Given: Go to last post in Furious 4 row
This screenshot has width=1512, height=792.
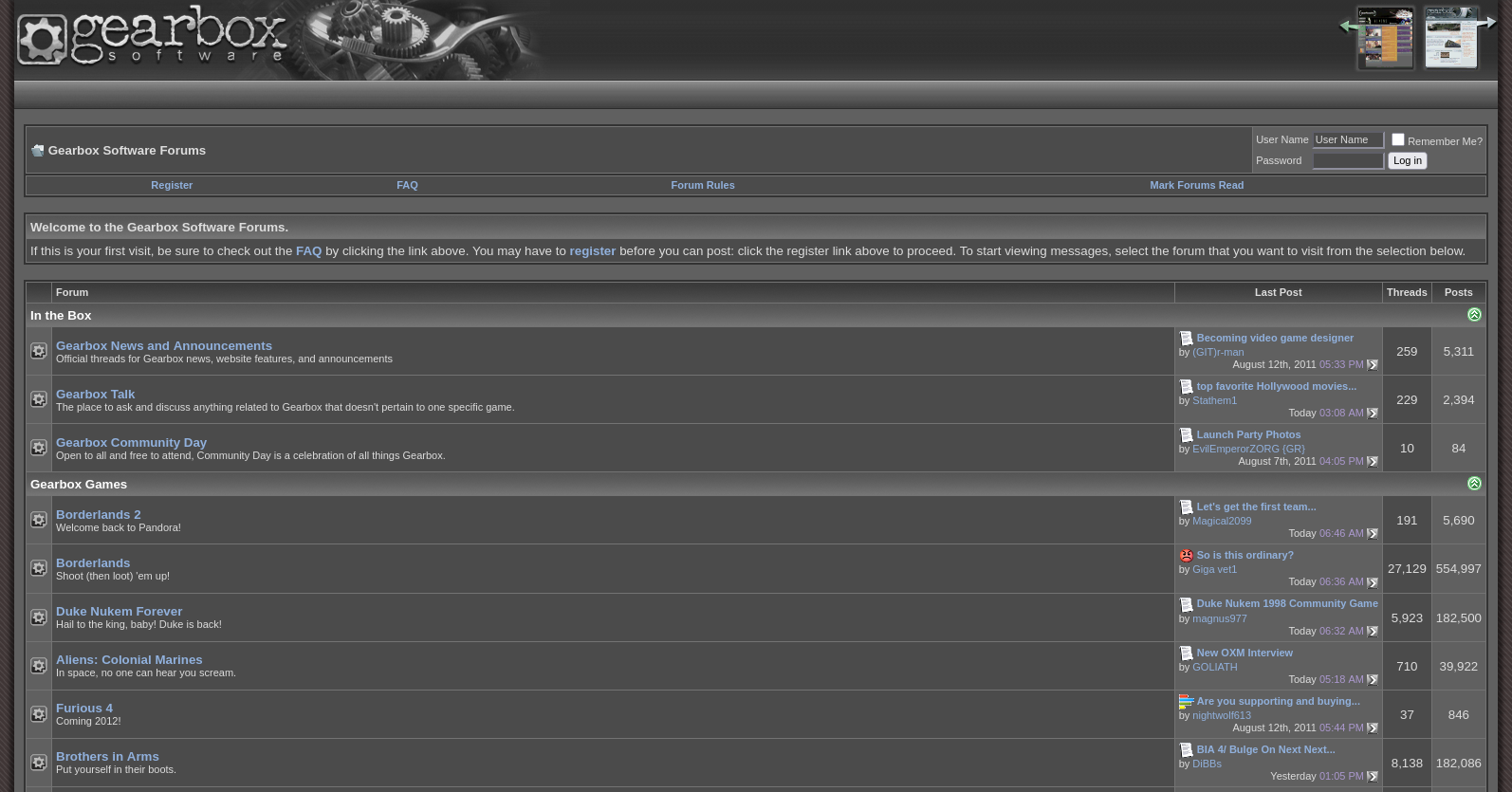Looking at the screenshot, I should coord(1373,728).
